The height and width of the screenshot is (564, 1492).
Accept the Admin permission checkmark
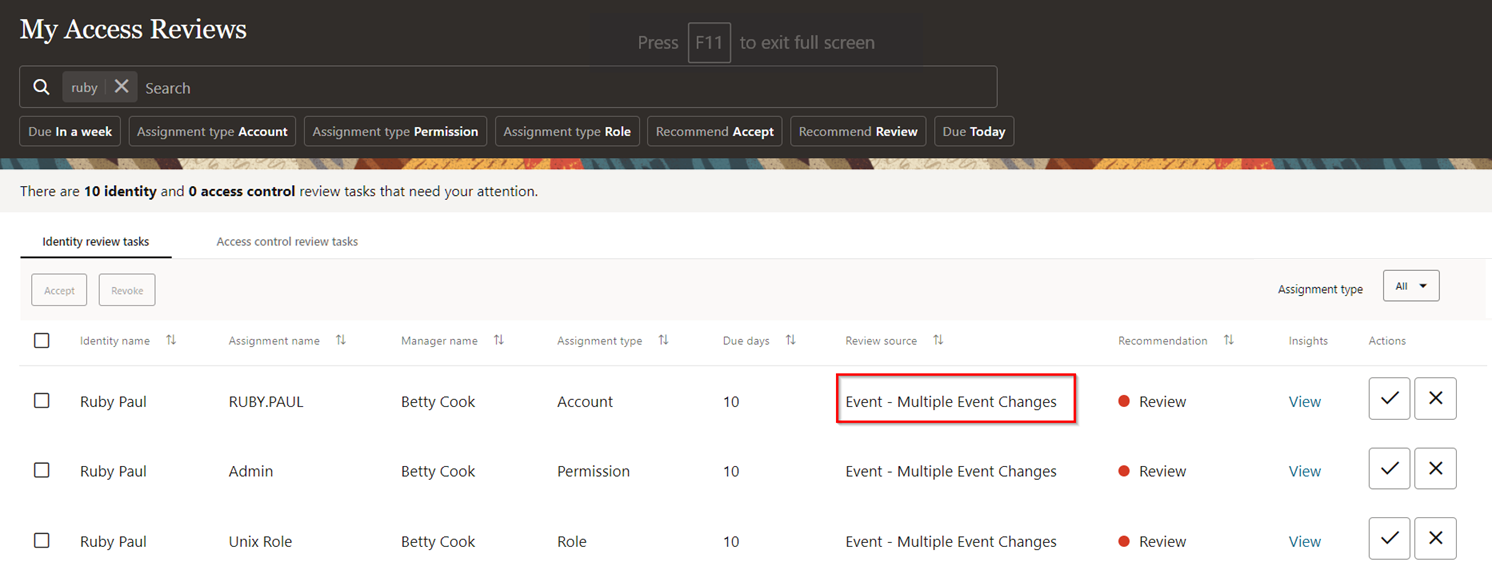pos(1389,468)
